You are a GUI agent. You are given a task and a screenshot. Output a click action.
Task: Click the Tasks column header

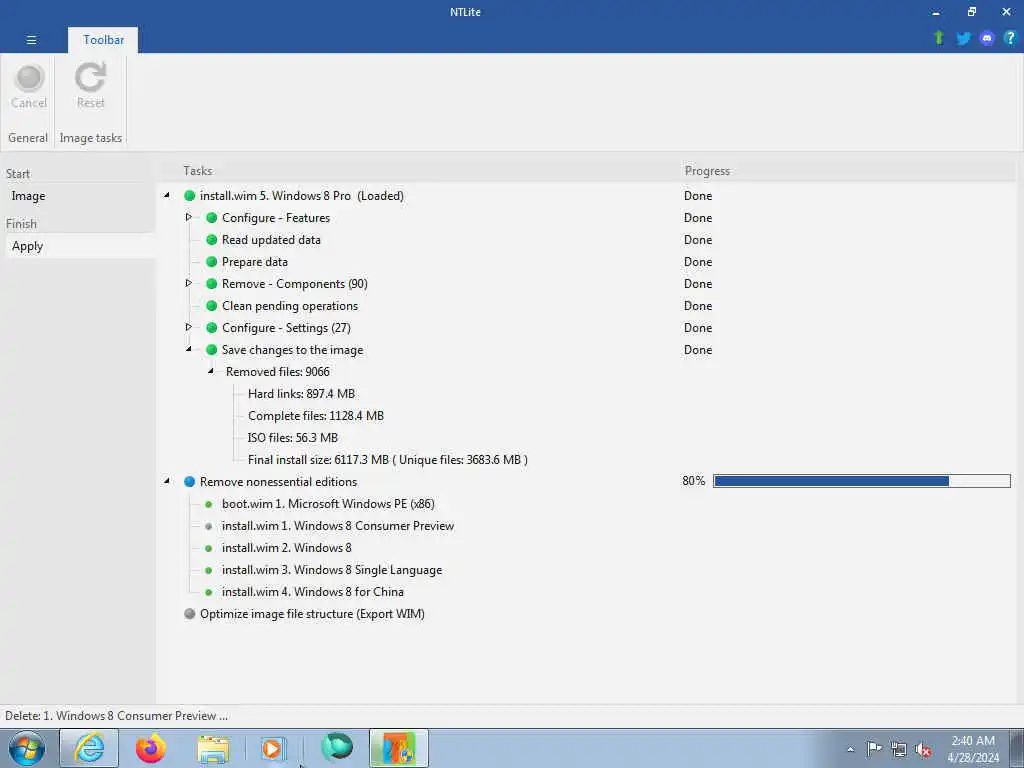coord(197,170)
